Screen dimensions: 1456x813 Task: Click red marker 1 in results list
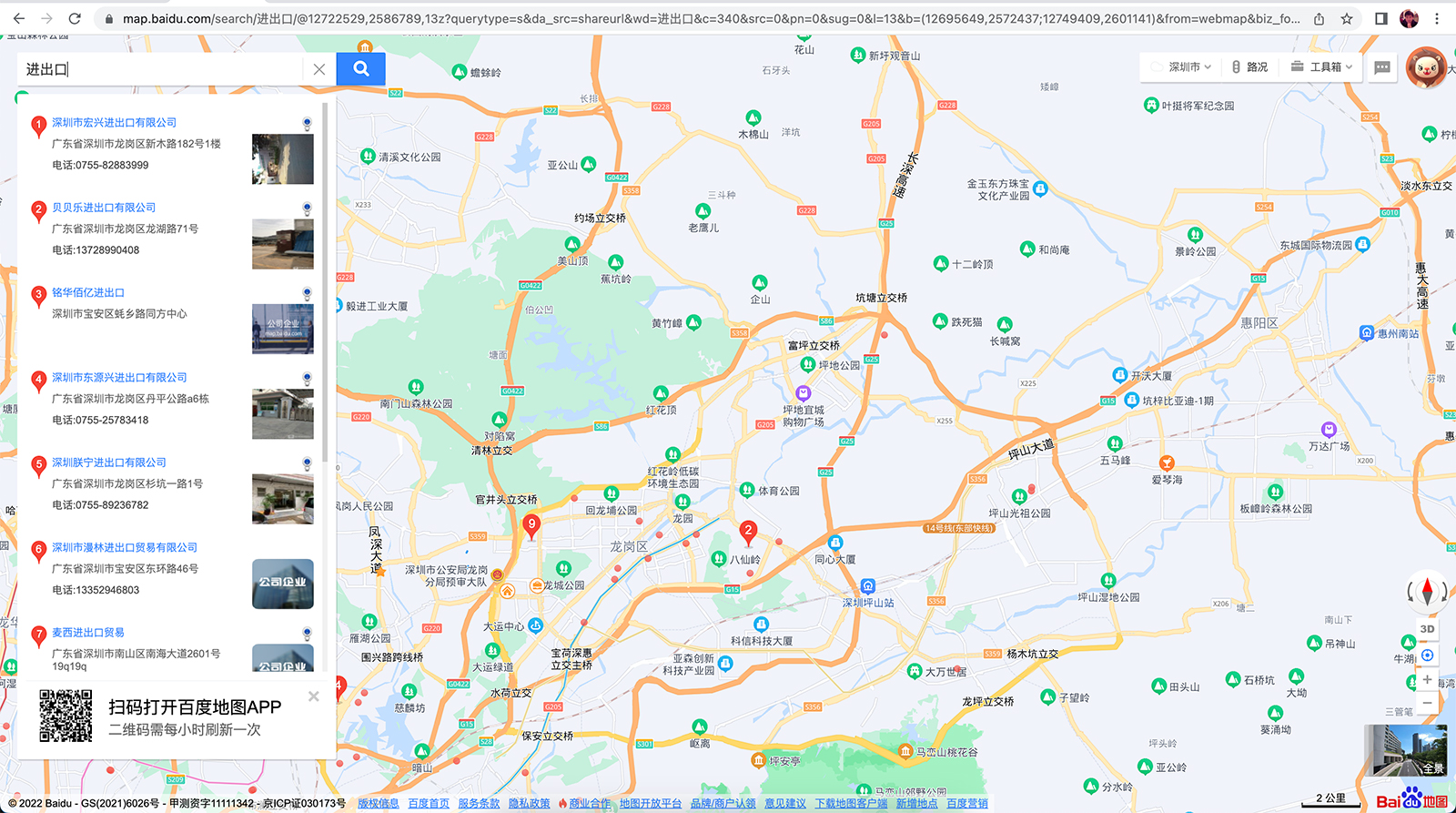click(38, 126)
